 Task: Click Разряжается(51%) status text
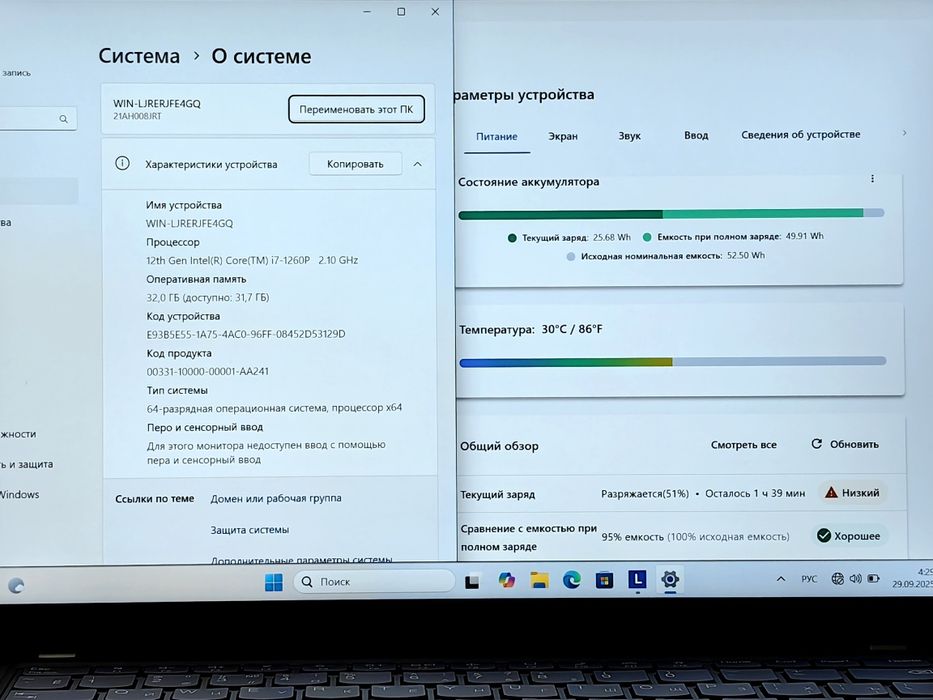pos(645,493)
